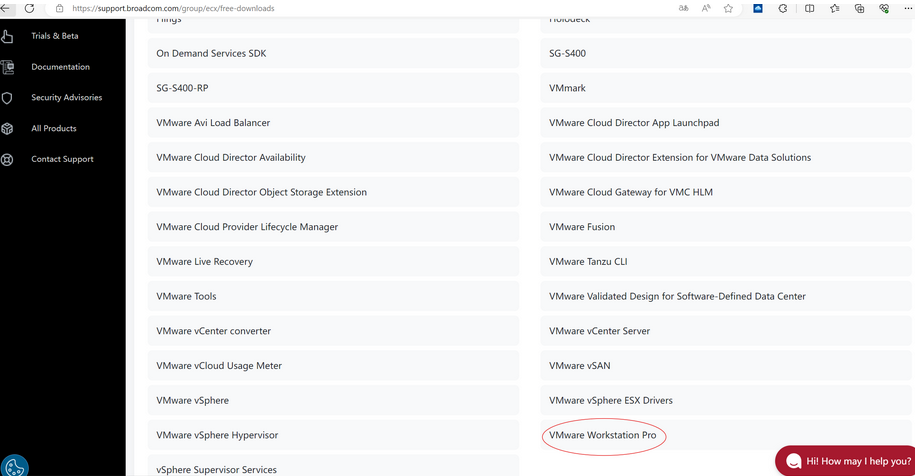Open VMware Cloud Provider Lifecycle Manager
The height and width of the screenshot is (476, 915).
pyautogui.click(x=333, y=227)
